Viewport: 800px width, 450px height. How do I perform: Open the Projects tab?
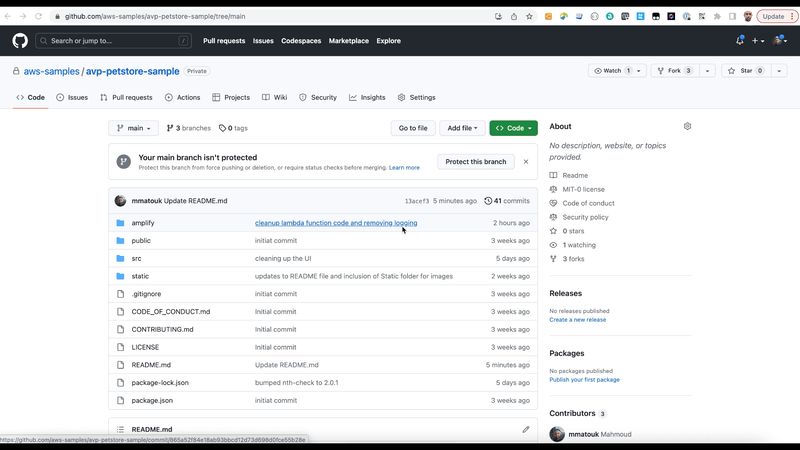[x=231, y=97]
